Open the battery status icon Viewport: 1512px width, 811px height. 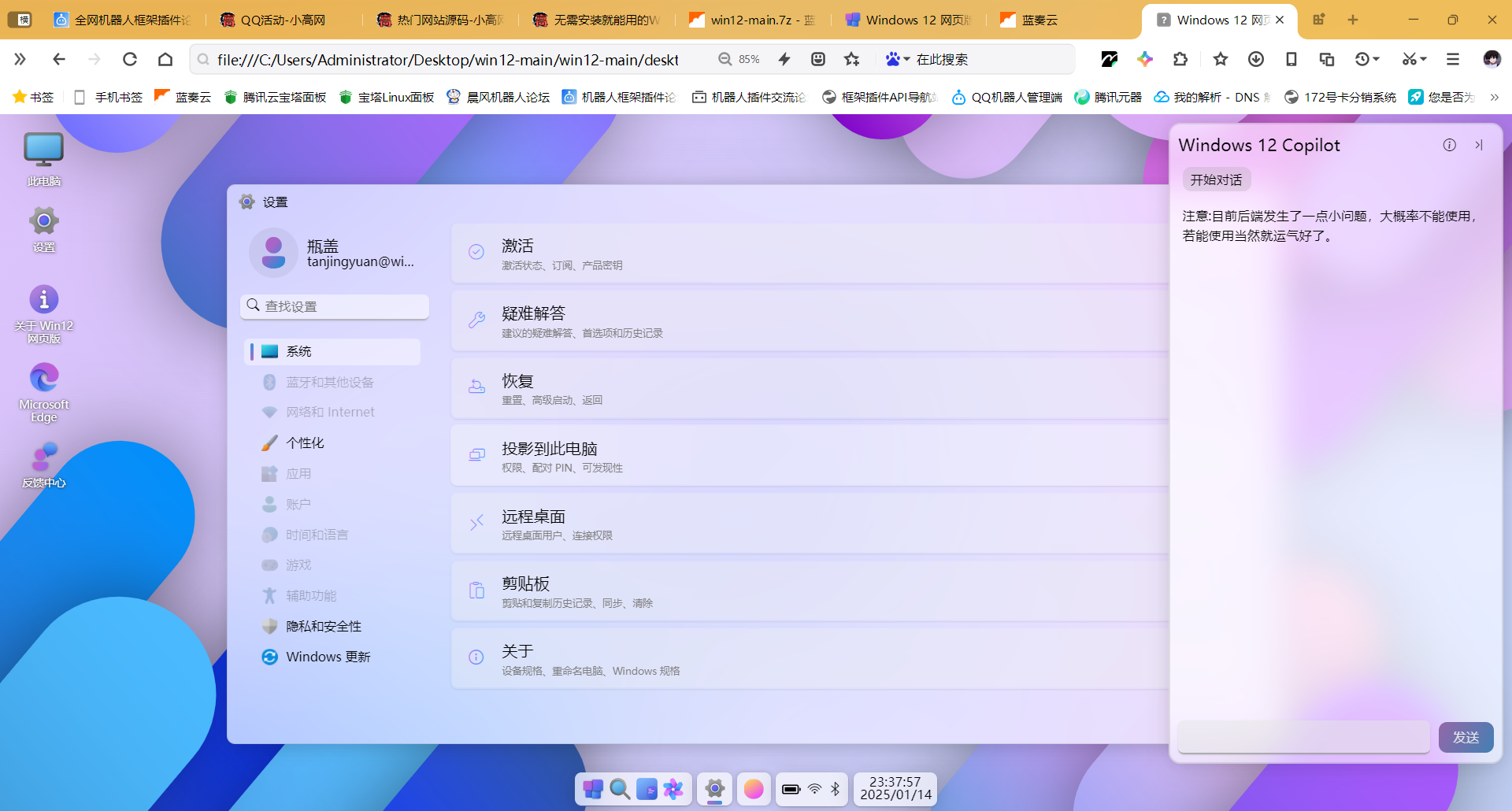click(x=791, y=789)
